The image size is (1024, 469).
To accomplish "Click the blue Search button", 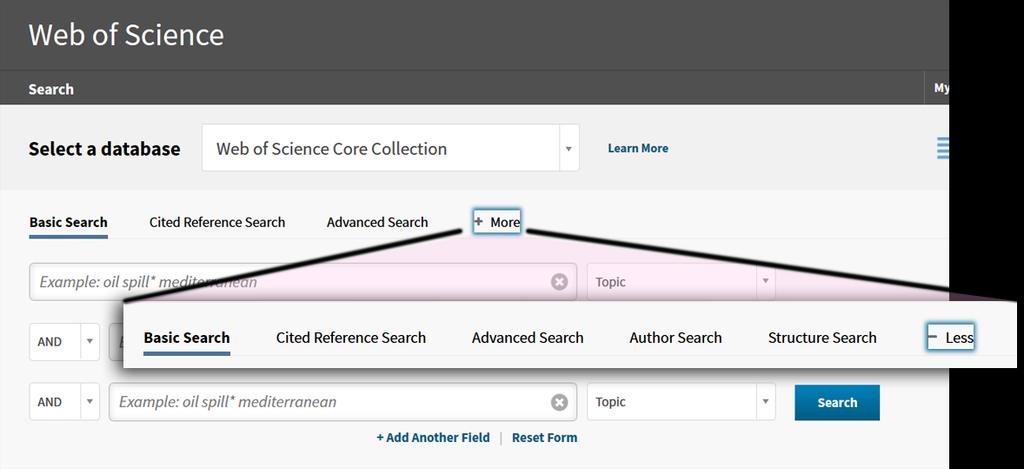I will coord(837,402).
